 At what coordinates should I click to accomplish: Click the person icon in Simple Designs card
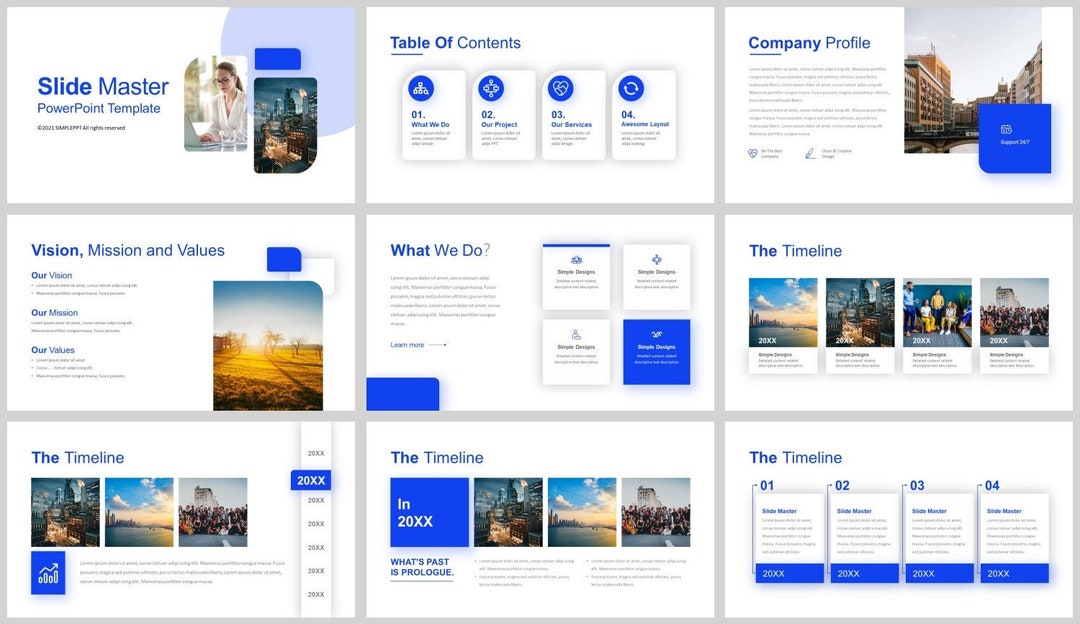[576, 335]
